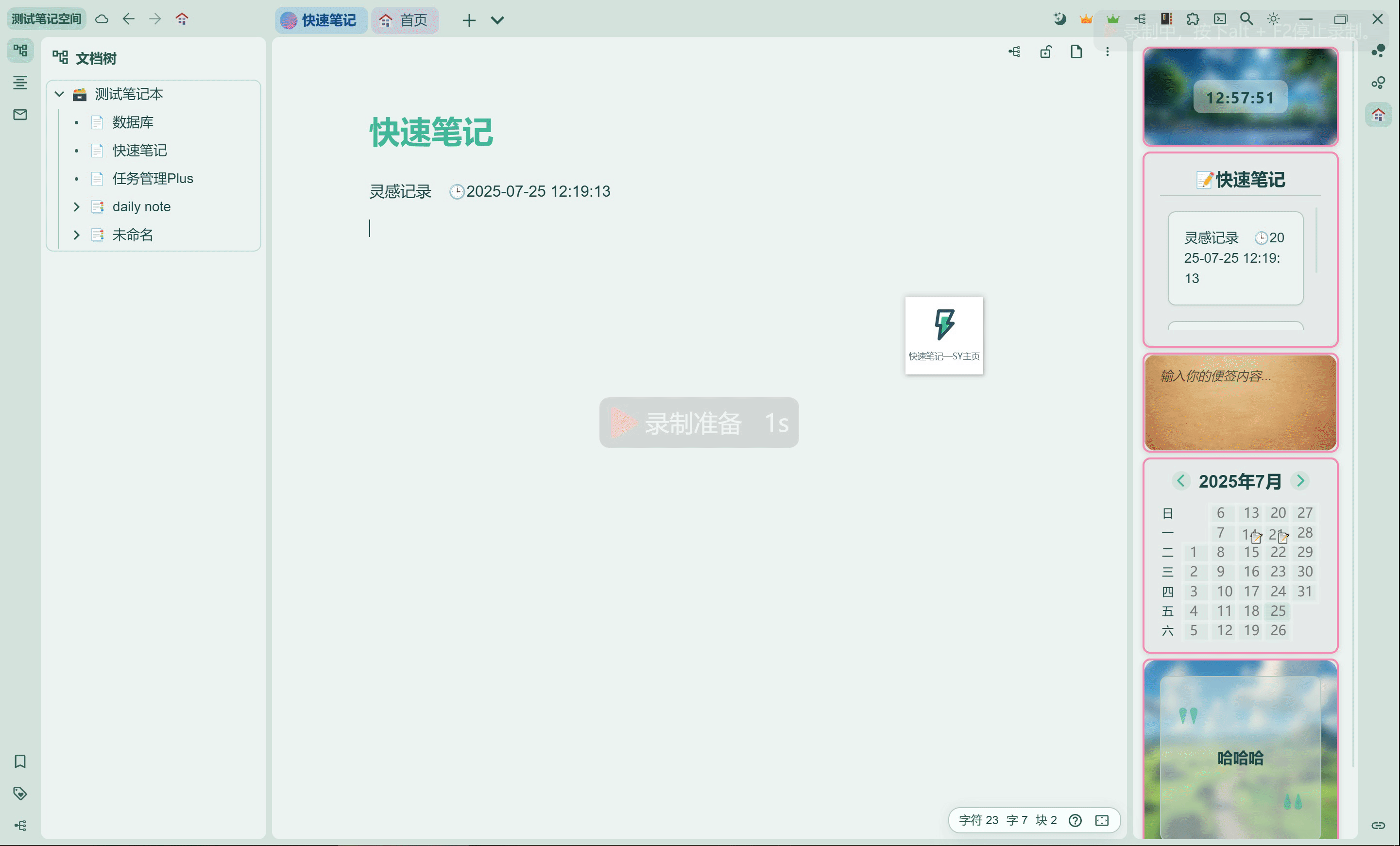
Task: Click the orange crown icon
Action: tap(1086, 19)
